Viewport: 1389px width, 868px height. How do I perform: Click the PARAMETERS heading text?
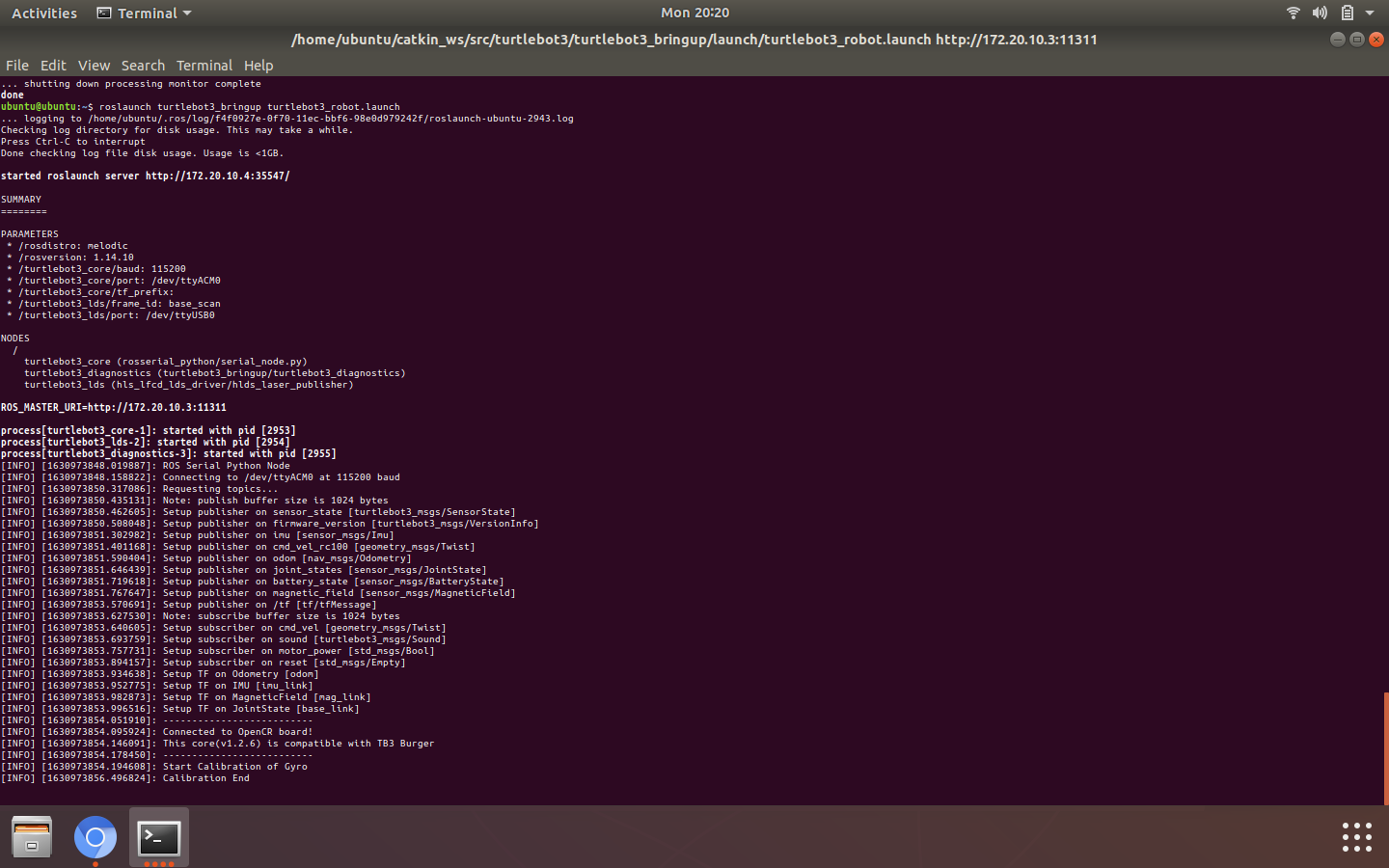click(x=30, y=234)
